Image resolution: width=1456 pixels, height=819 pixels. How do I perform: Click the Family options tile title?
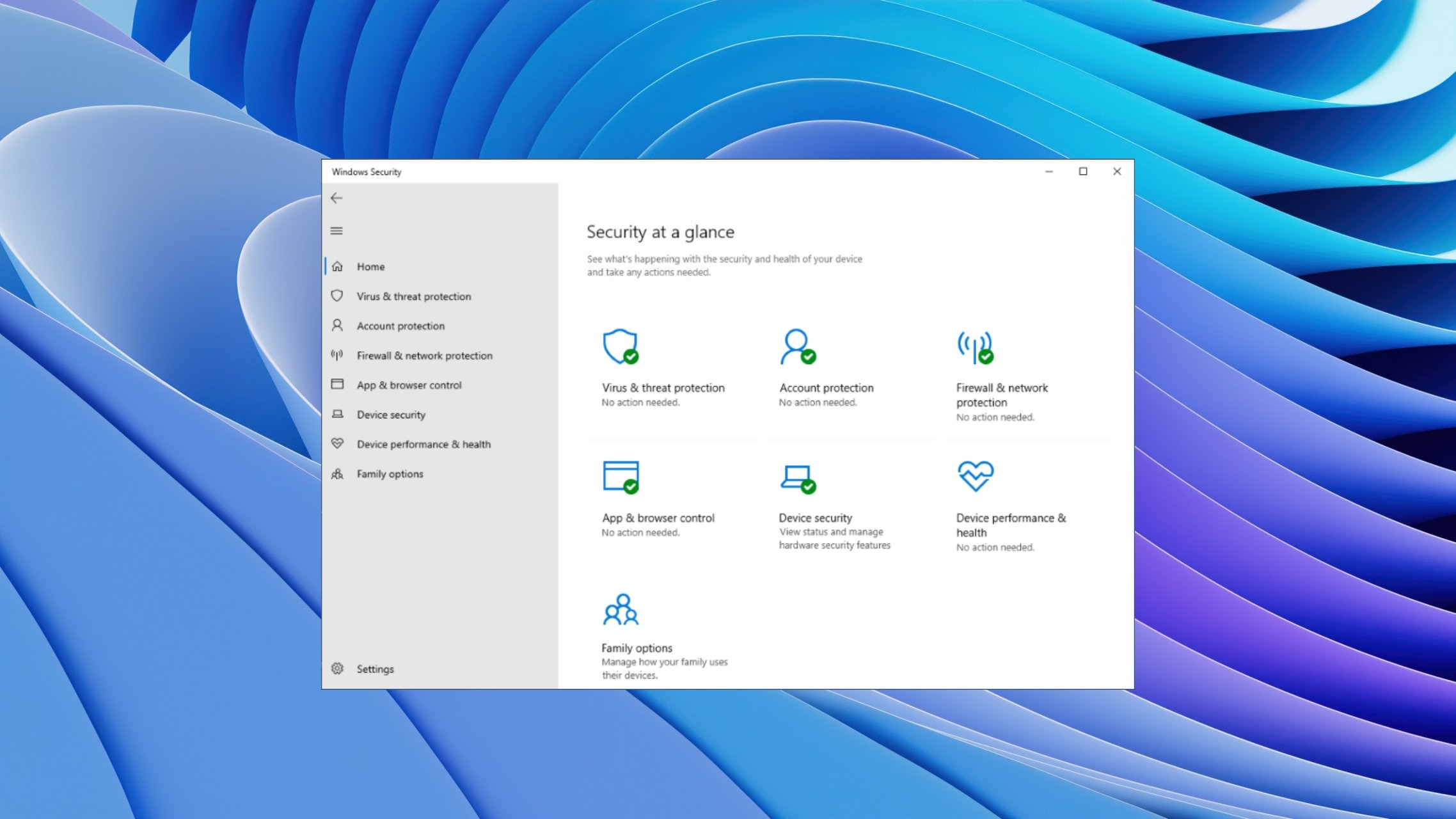click(x=637, y=648)
